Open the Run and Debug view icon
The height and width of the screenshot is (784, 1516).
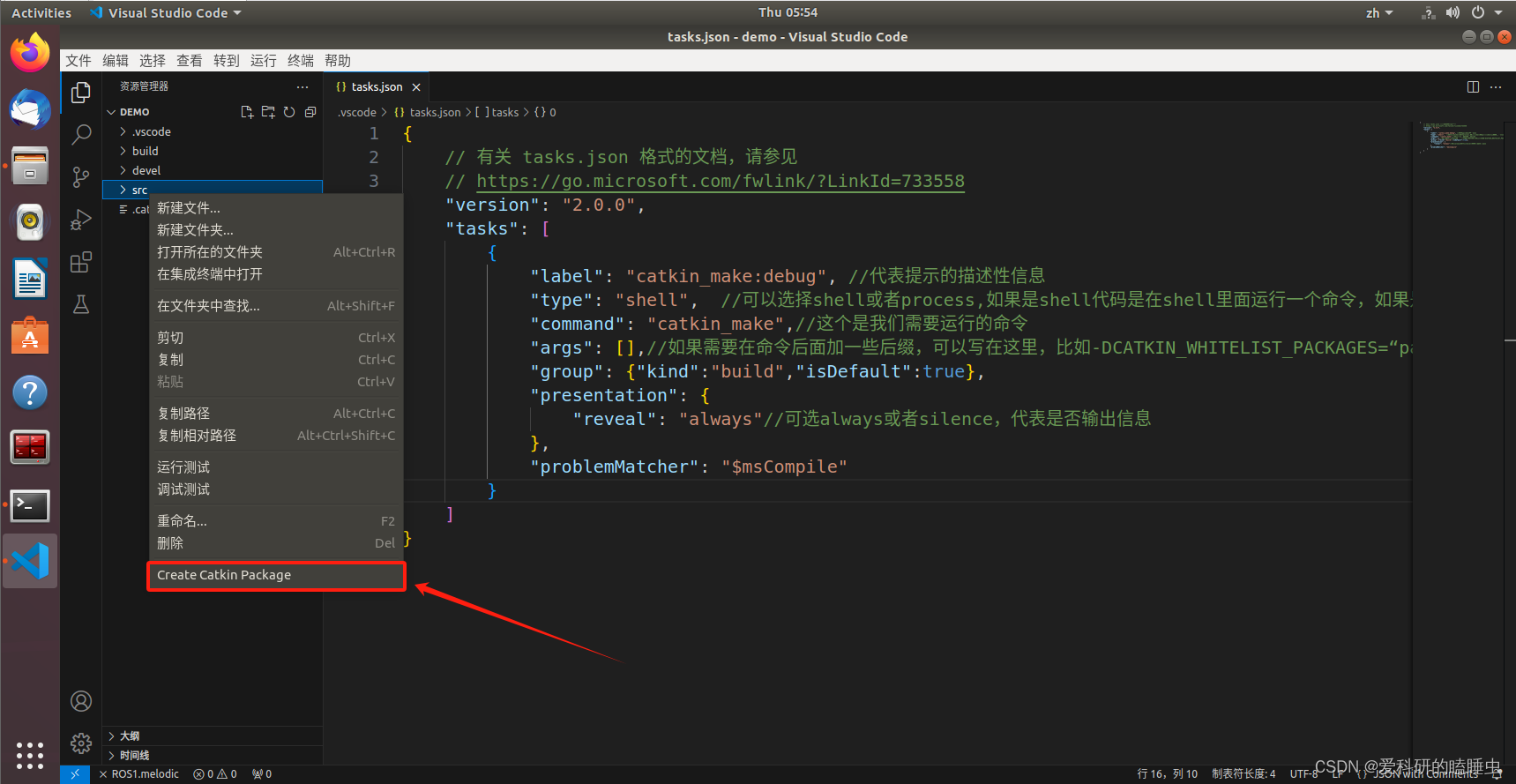[81, 220]
